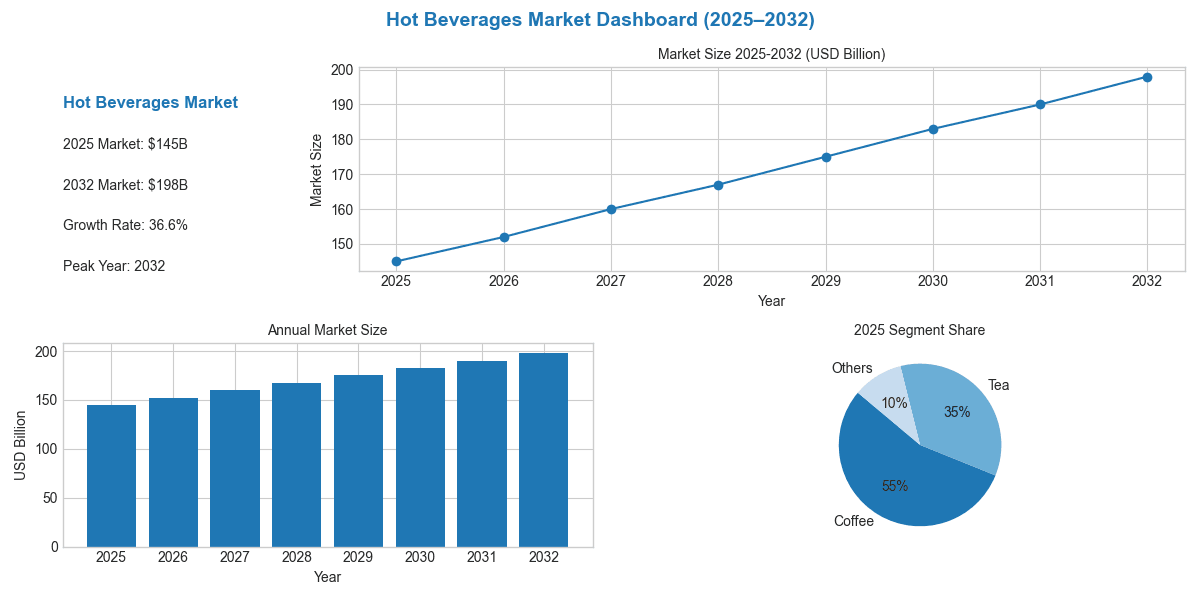The width and height of the screenshot is (1200, 600).
Task: Select the Hot Beverages Market sidebar heading
Action: [150, 102]
